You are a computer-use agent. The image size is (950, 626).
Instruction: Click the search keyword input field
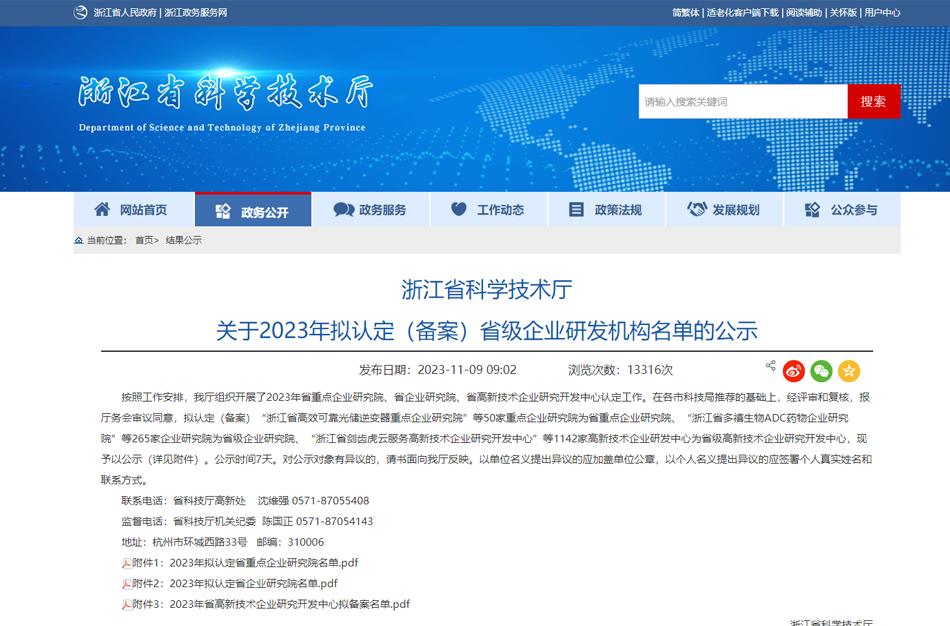tap(742, 101)
